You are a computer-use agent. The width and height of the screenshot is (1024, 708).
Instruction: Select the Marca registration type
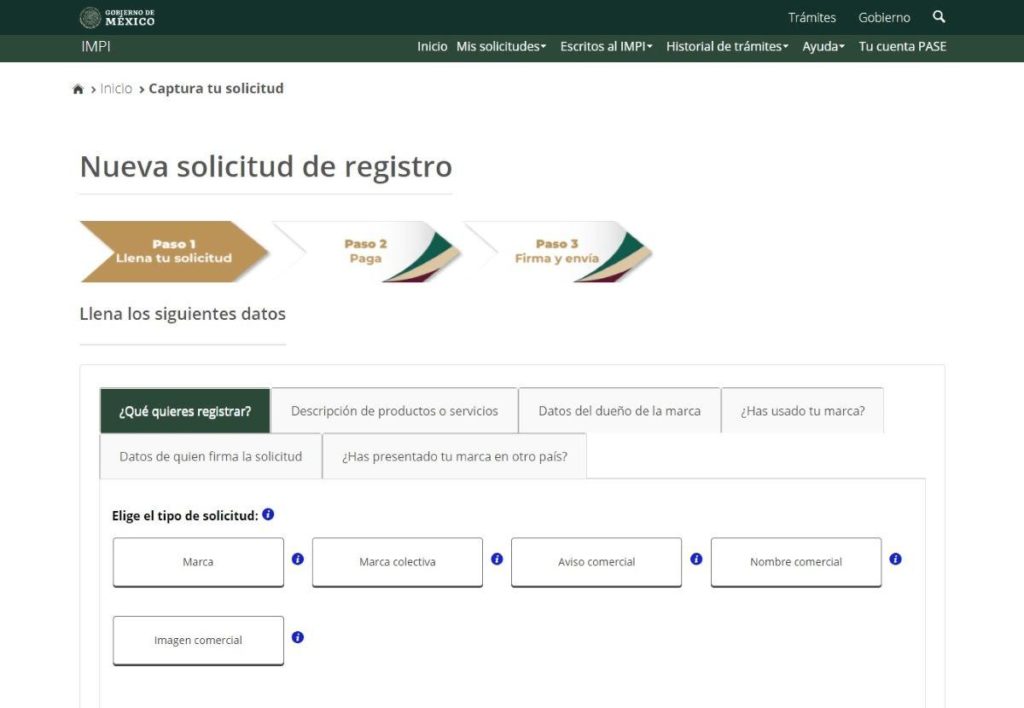point(197,562)
